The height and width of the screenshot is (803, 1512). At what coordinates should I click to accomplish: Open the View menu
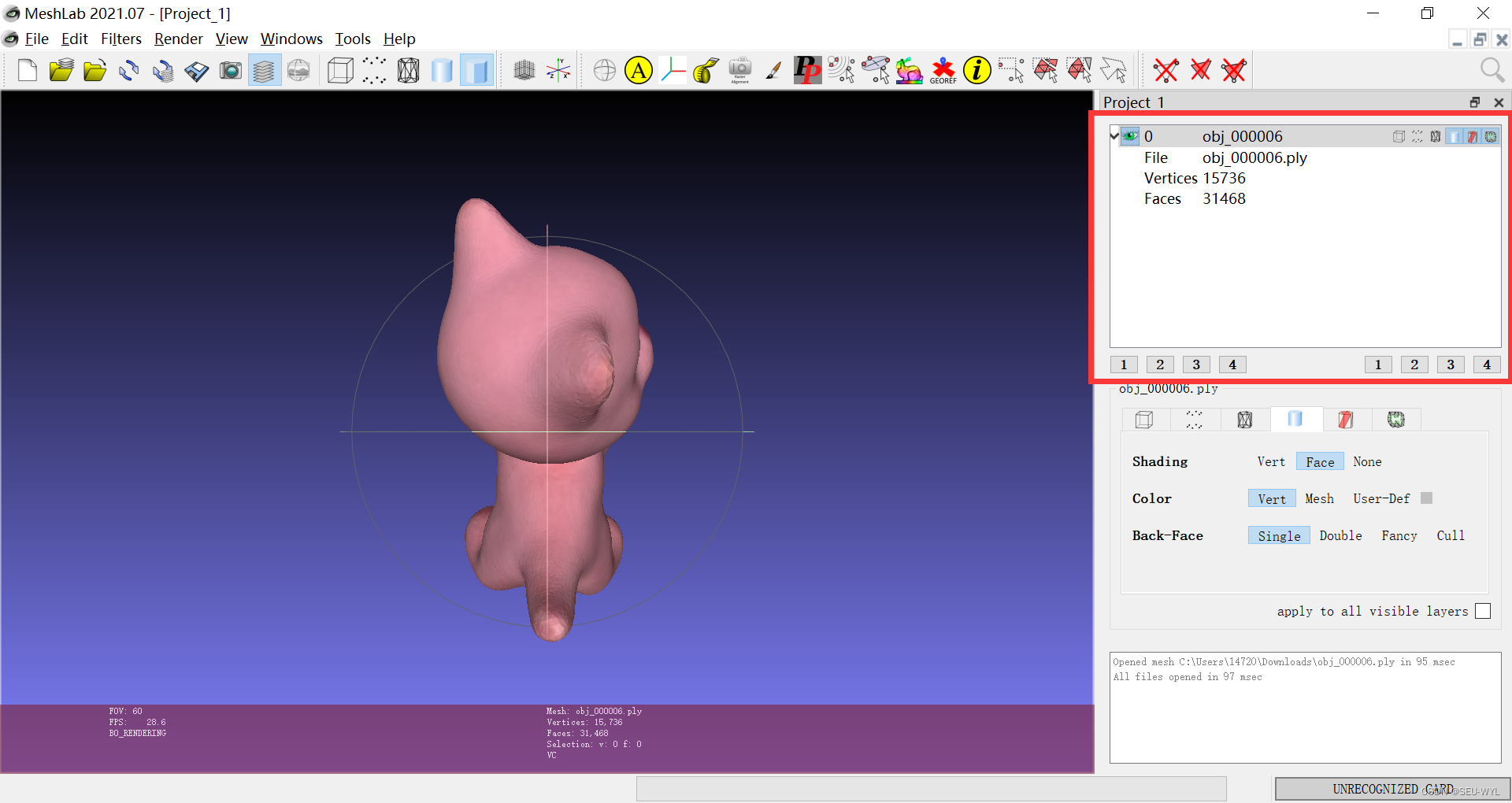pos(232,39)
